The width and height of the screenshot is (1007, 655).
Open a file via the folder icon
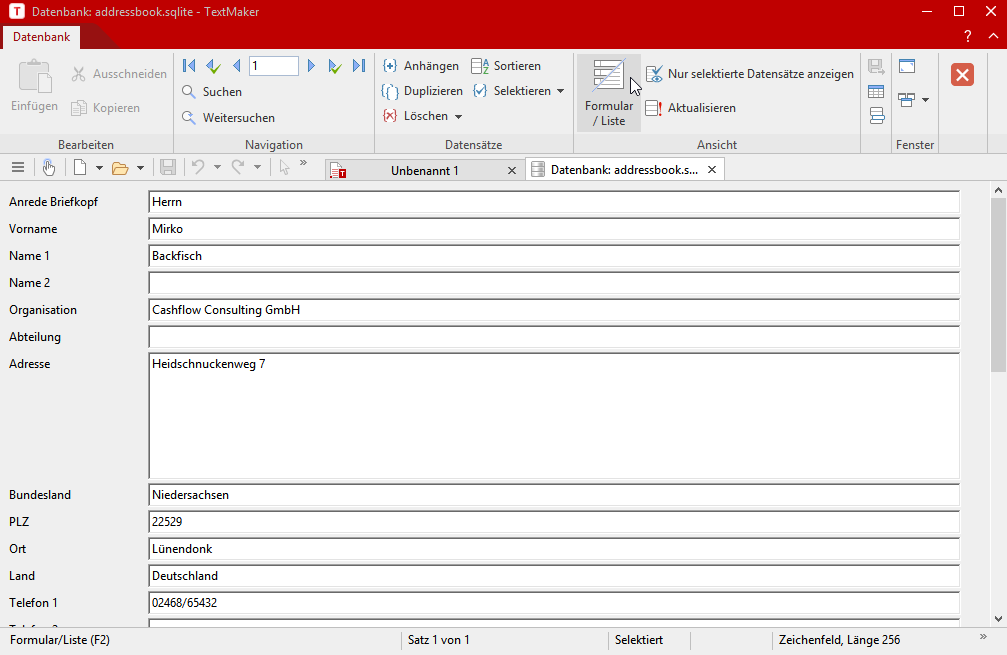click(x=120, y=168)
